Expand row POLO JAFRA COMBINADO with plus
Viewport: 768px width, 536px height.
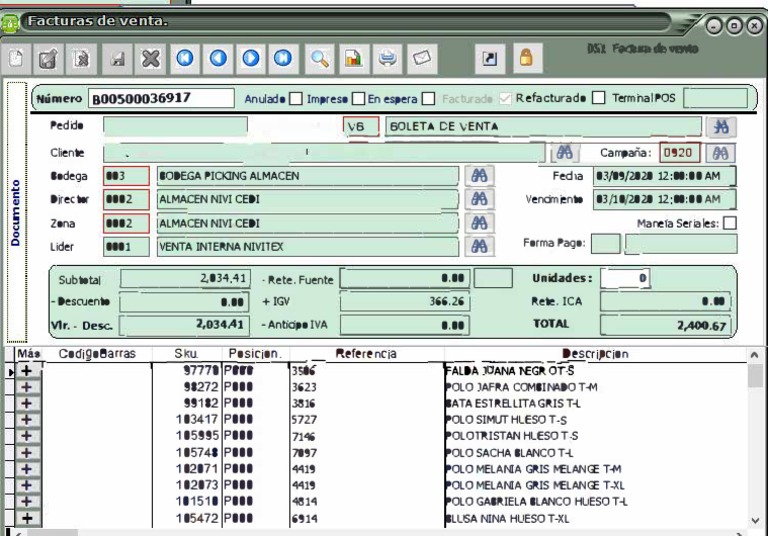[x=27, y=387]
